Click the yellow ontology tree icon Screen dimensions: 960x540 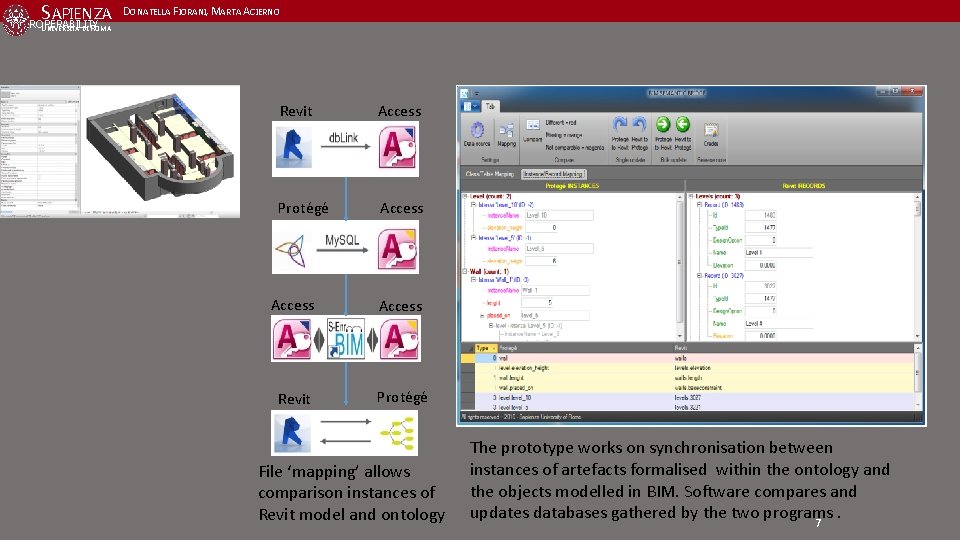398,433
